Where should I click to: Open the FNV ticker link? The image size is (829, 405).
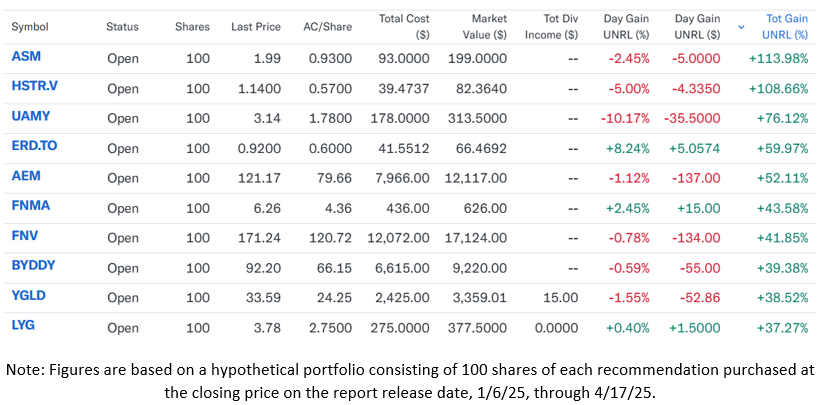pyautogui.click(x=24, y=237)
